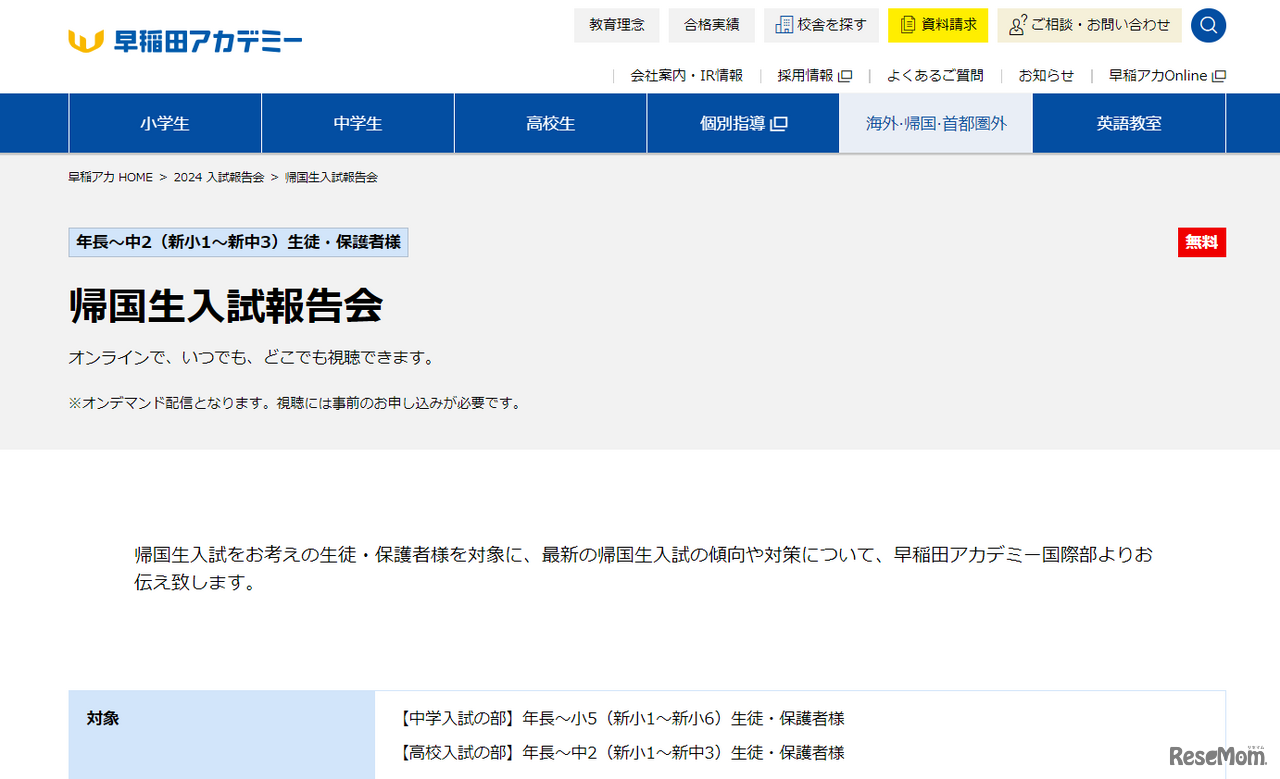This screenshot has height=779, width=1280.
Task: Select 高校生 in the main navigation
Action: coord(551,123)
